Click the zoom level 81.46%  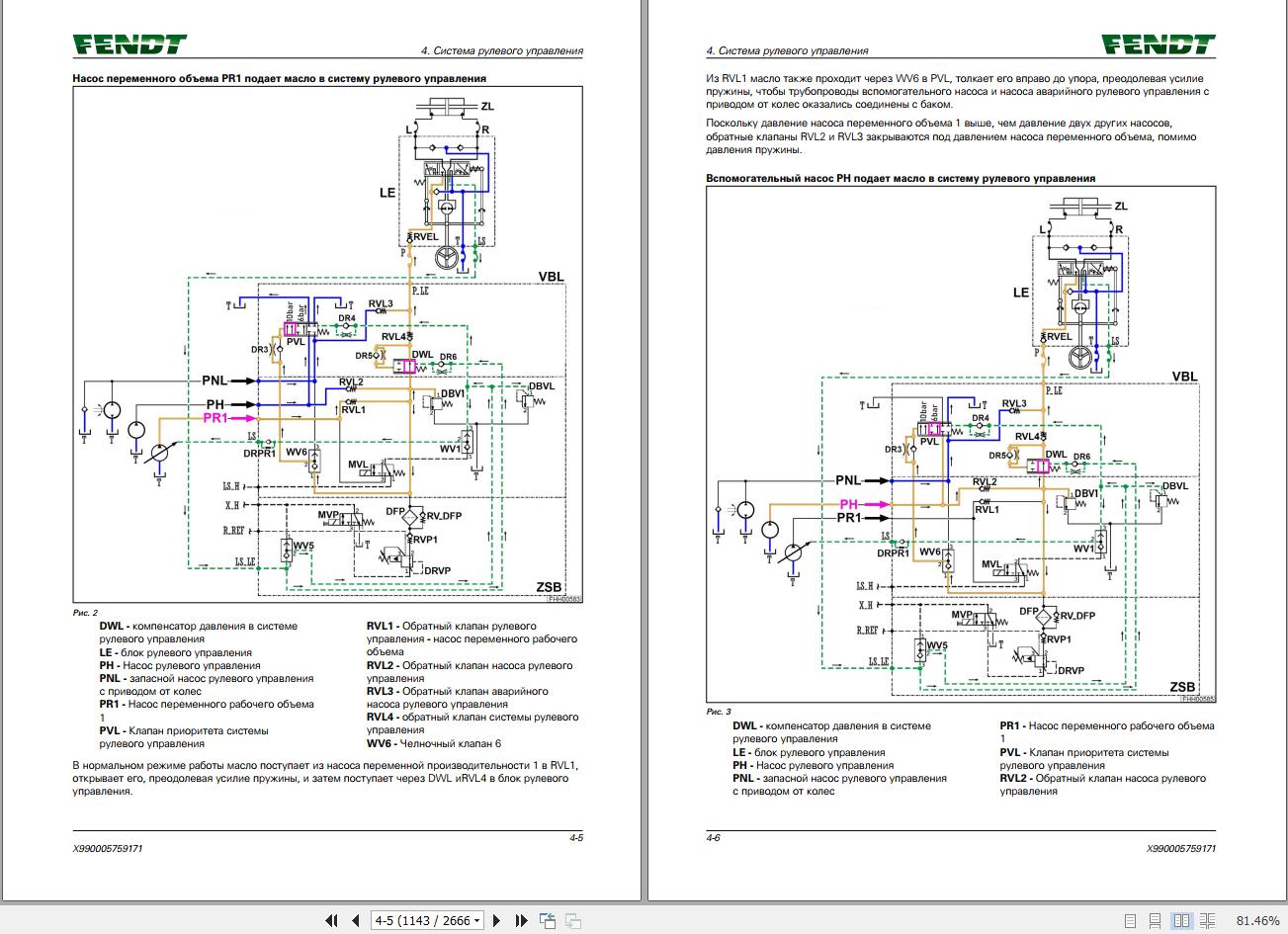pyautogui.click(x=1257, y=921)
